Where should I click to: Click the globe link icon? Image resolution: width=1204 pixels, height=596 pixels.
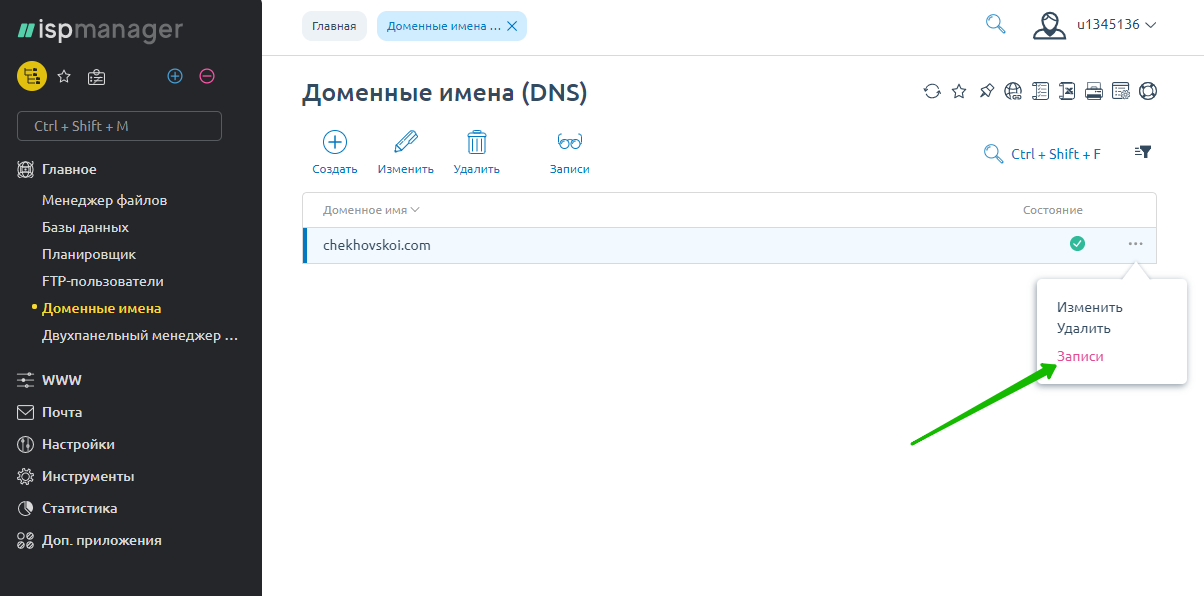pos(1013,91)
